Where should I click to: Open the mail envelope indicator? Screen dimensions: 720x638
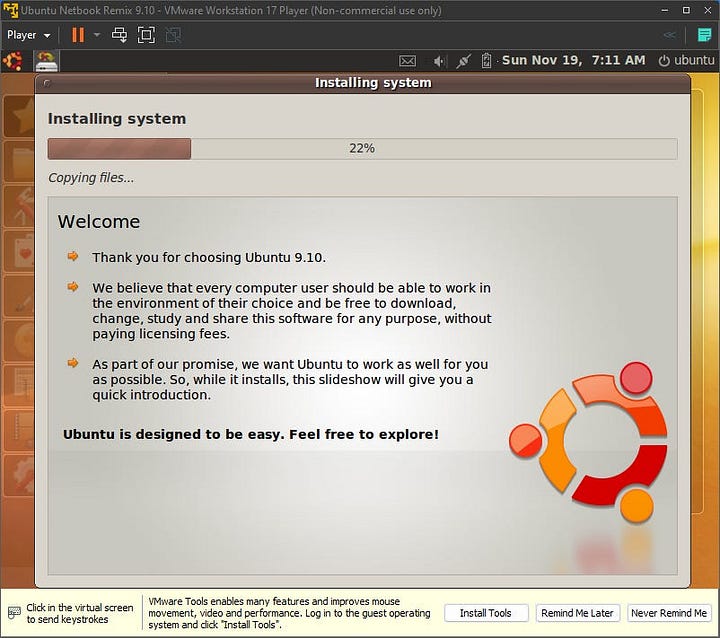tap(407, 61)
